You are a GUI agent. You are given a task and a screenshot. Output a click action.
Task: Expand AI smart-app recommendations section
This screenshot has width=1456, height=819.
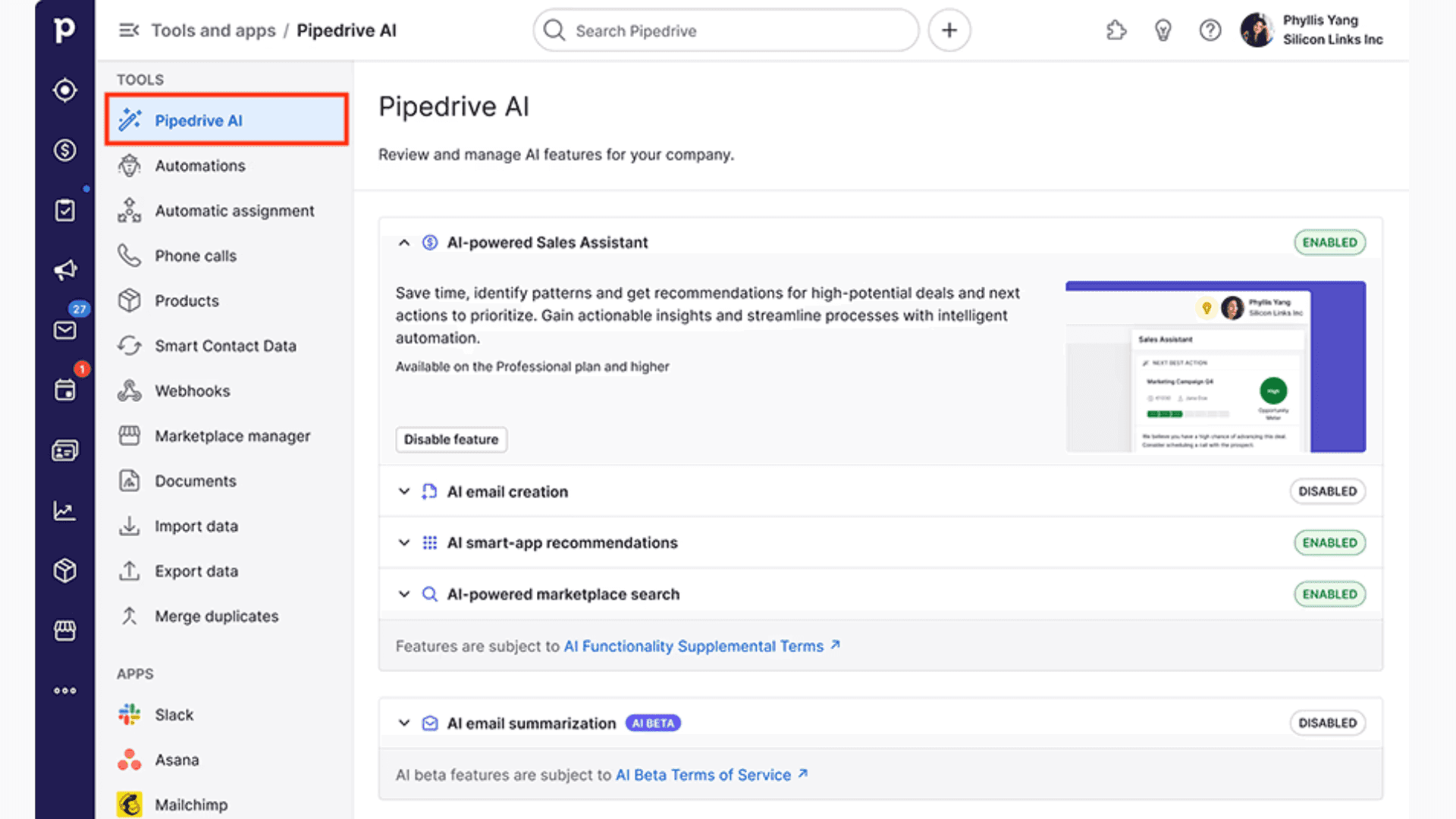404,543
